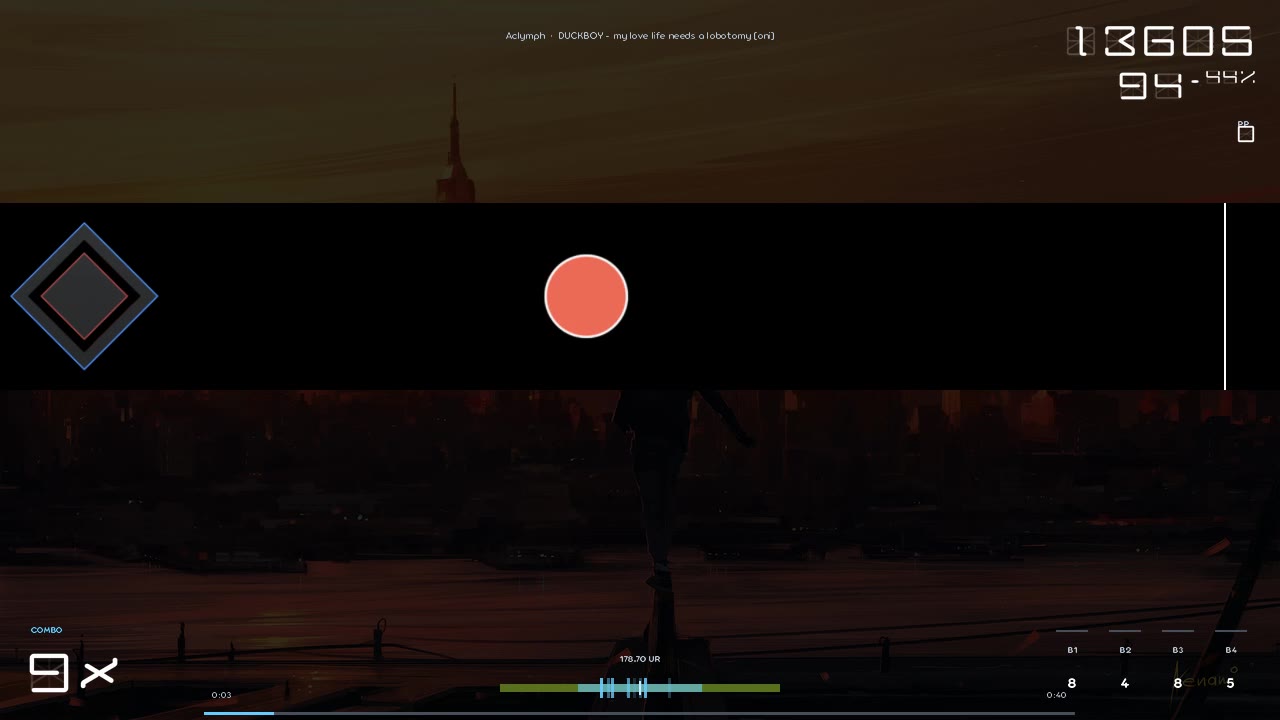Click the elapsed time 0:03
This screenshot has width=1280, height=720.
[221, 695]
